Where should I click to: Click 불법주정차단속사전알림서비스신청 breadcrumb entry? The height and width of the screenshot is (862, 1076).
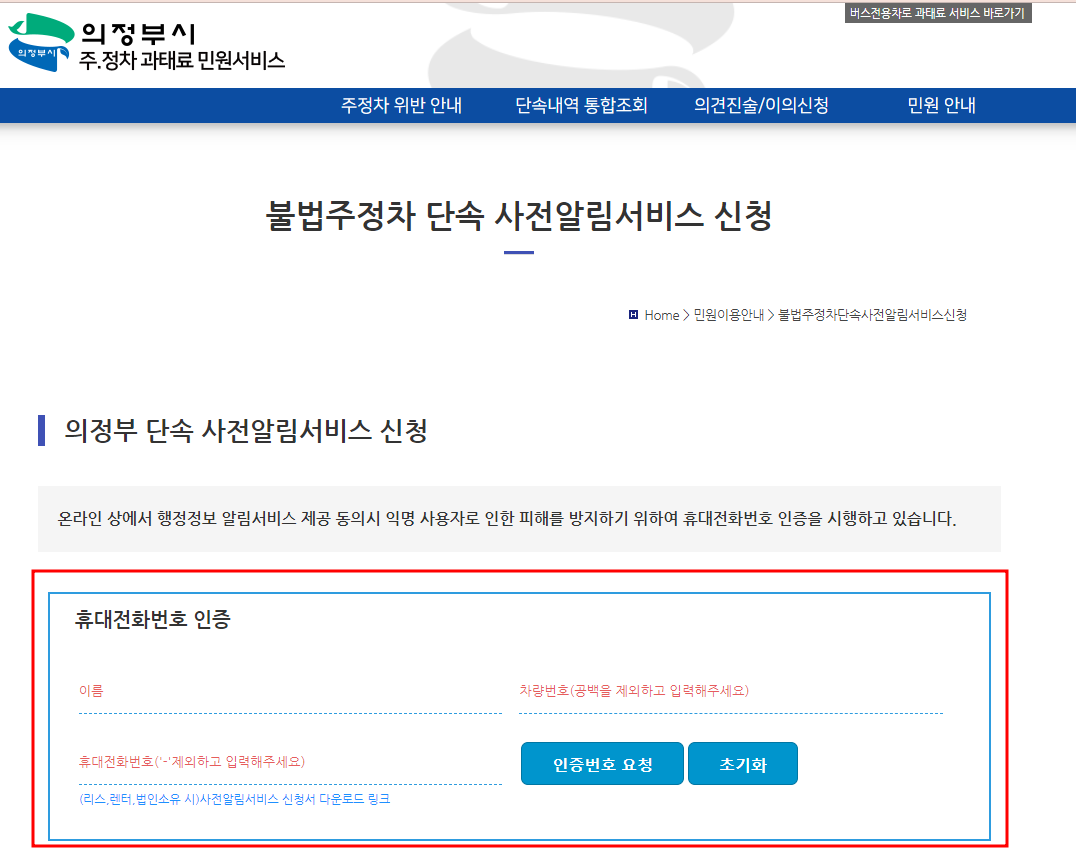click(x=871, y=314)
